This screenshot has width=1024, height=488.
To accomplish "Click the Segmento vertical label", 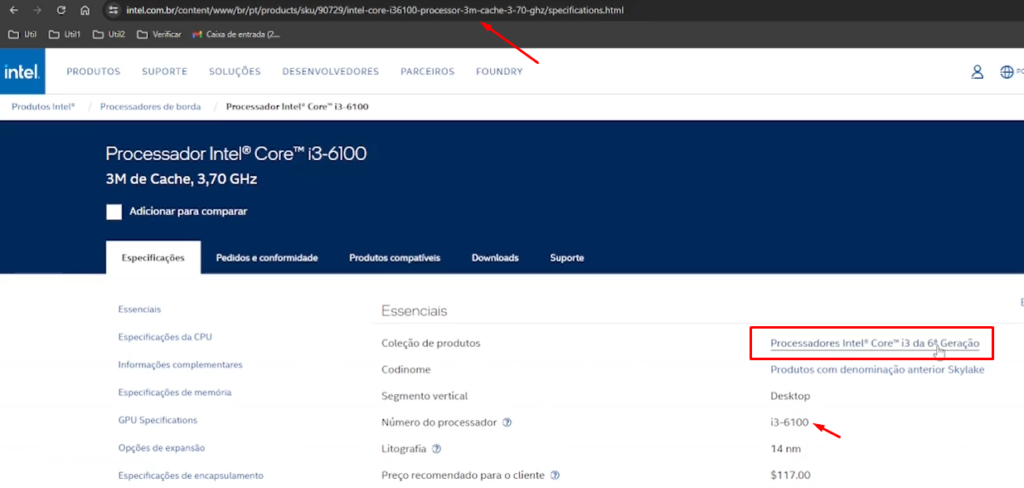I will pyautogui.click(x=424, y=396).
